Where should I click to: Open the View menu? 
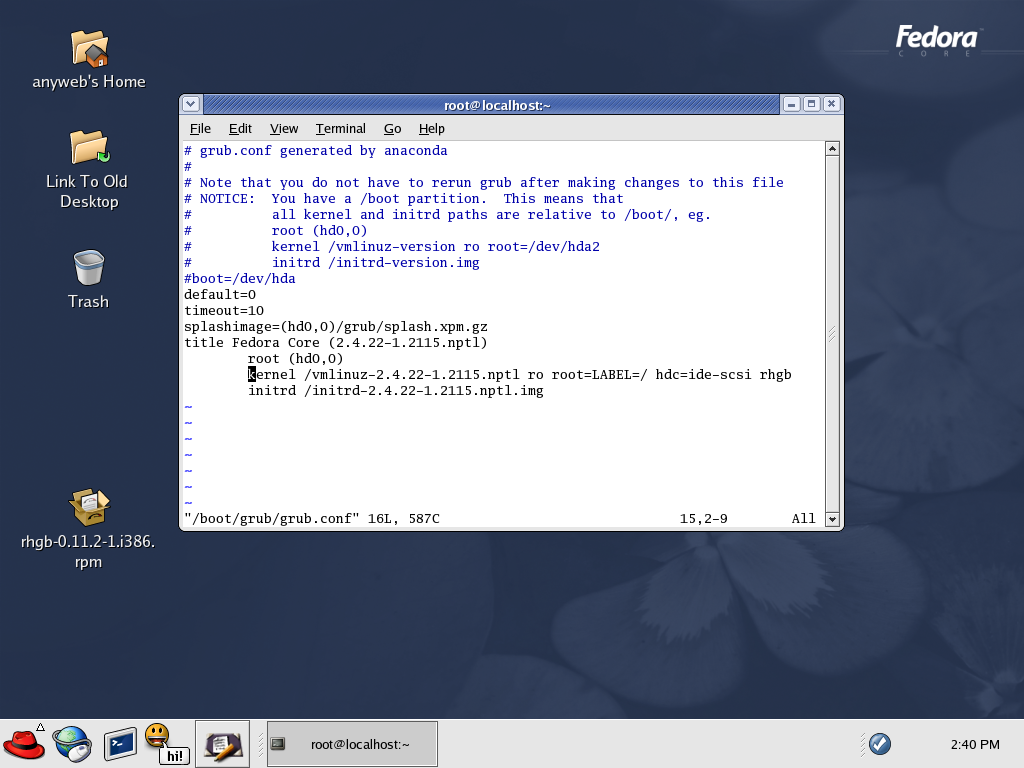pos(284,129)
